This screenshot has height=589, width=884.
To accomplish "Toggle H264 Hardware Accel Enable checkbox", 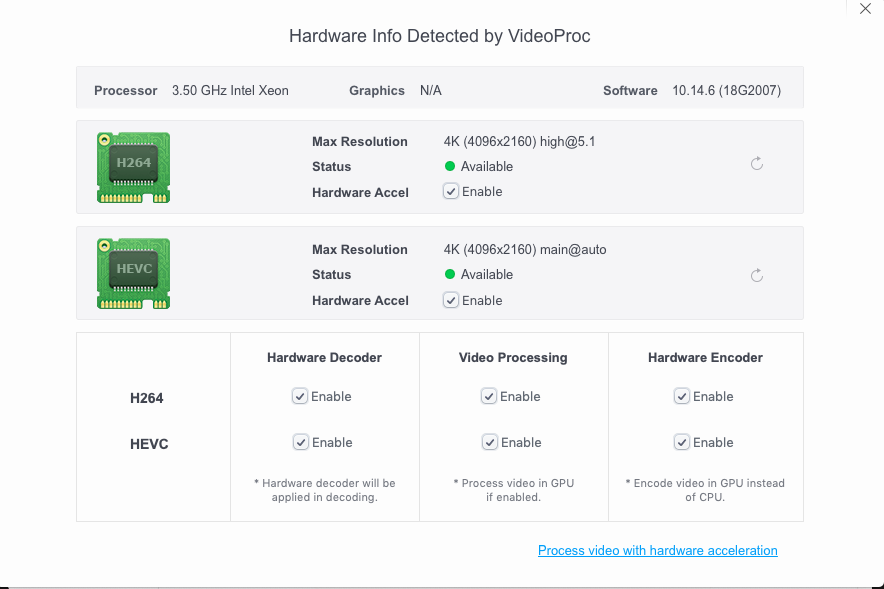I will point(451,192).
